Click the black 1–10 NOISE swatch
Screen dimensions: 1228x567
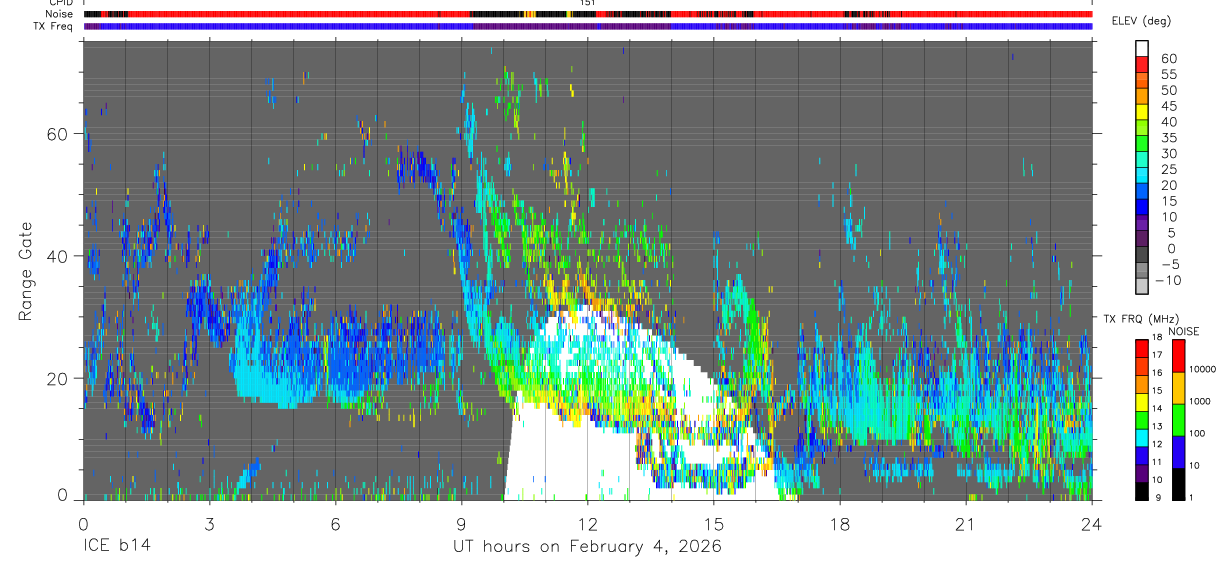[1178, 484]
